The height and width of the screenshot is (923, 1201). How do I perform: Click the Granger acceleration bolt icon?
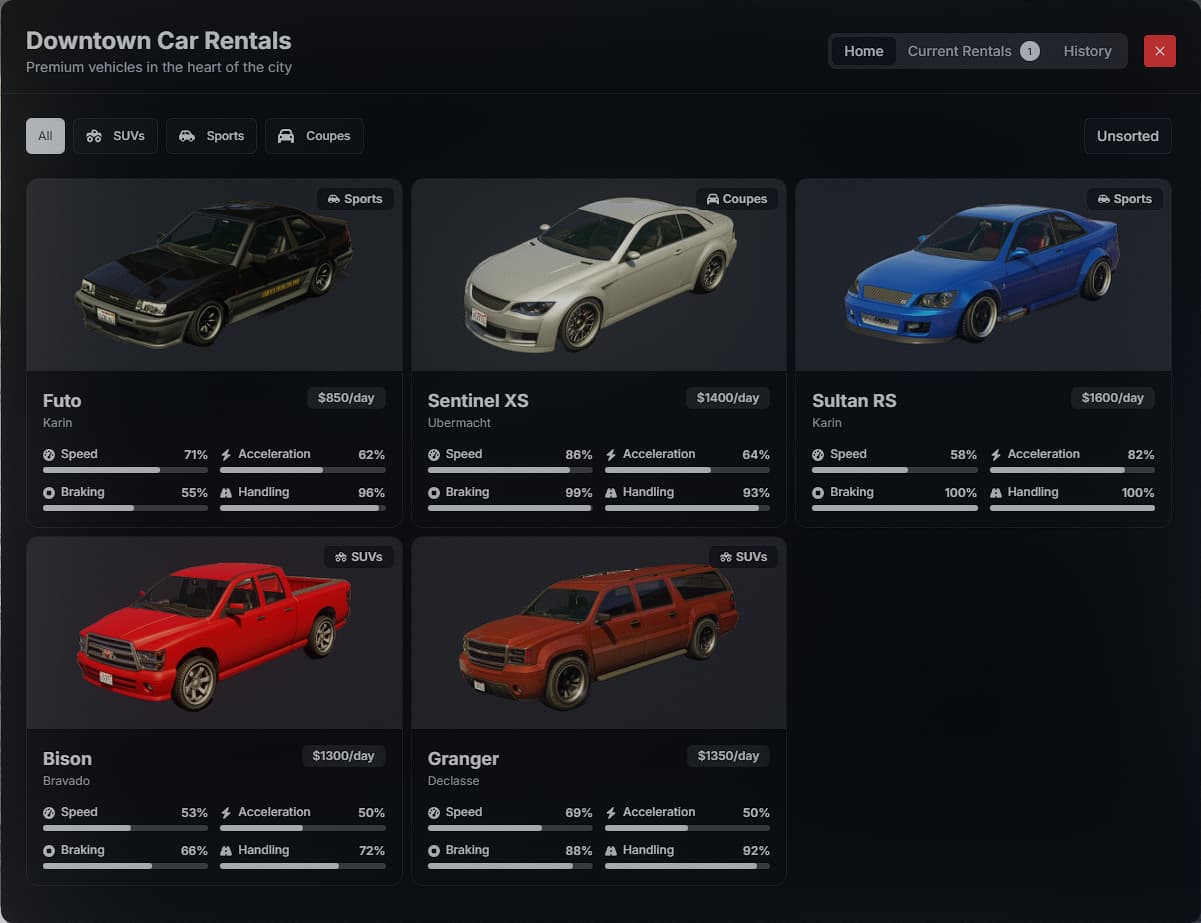[611, 813]
